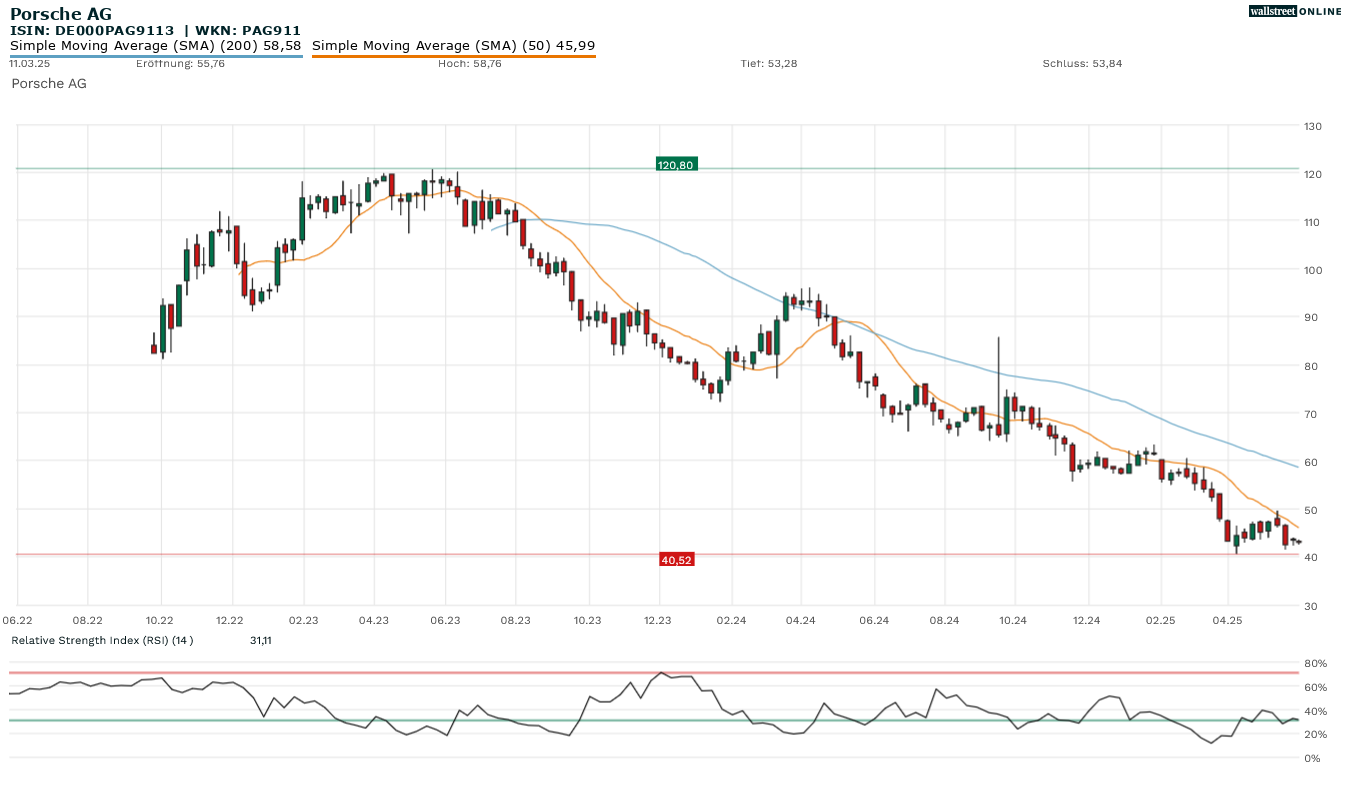Click the 11.03.25 date label

pyautogui.click(x=30, y=64)
